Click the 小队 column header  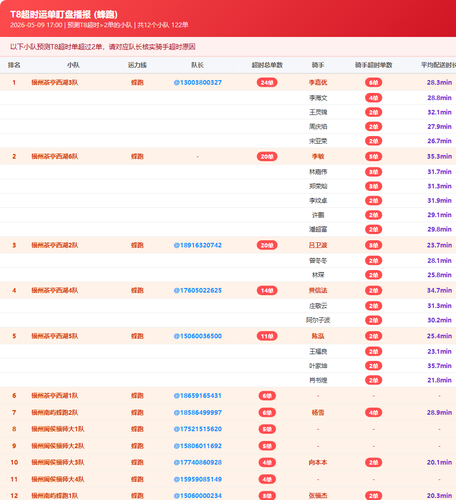click(x=73, y=65)
